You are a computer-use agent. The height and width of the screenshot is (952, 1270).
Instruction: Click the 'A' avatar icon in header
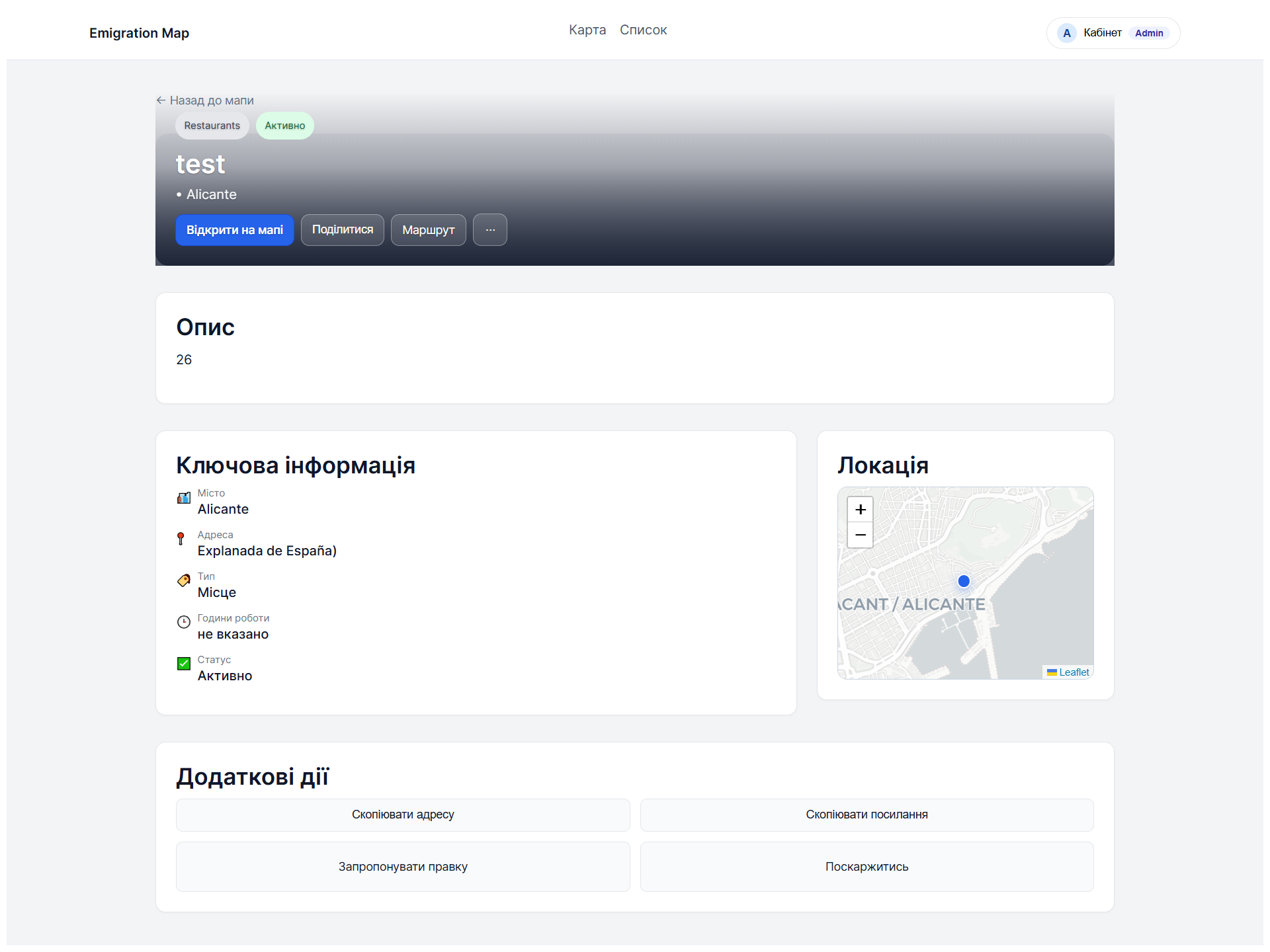click(1066, 32)
